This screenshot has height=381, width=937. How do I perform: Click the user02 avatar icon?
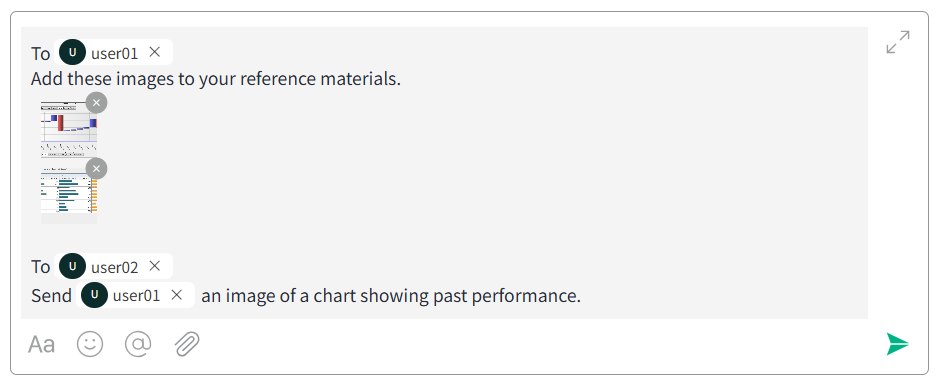[x=72, y=266]
